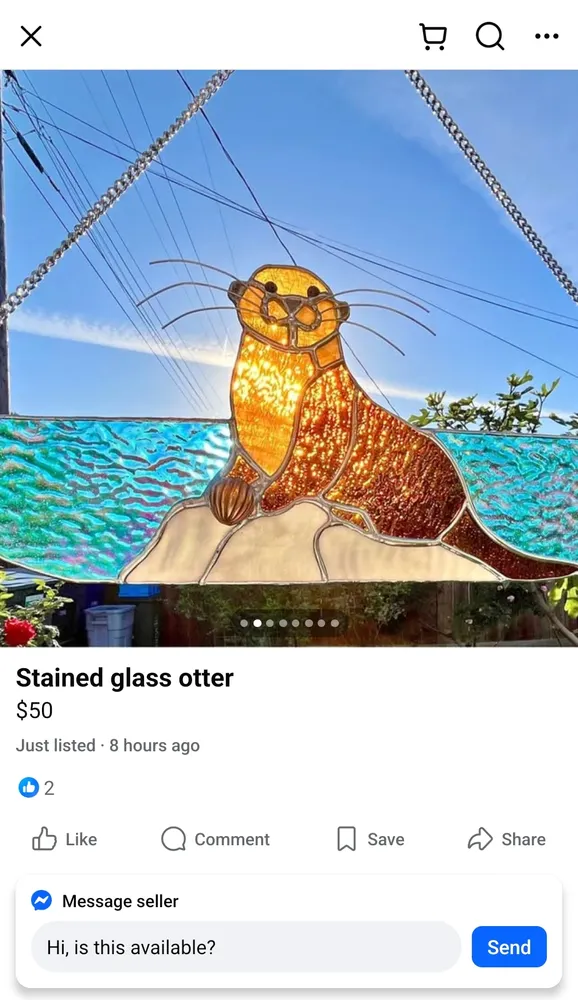The width and height of the screenshot is (578, 1000).
Task: Tap the 'Stained glass otter' title
Action: coord(124,678)
